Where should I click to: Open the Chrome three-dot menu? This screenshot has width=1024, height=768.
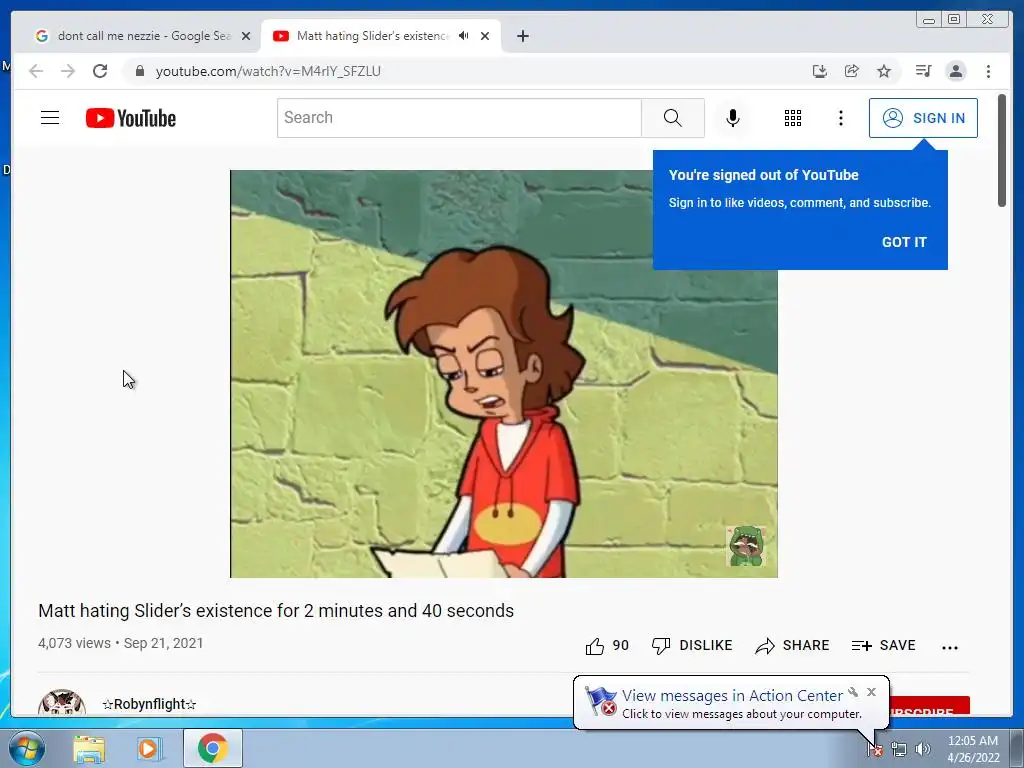988,71
